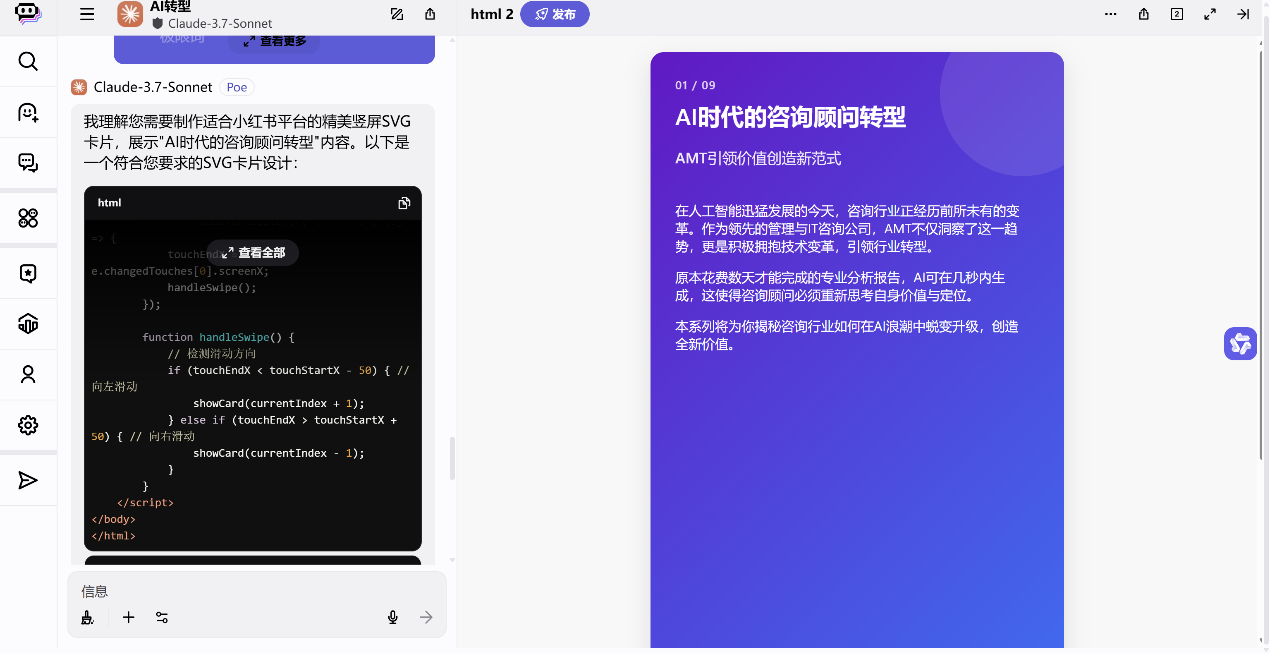The width and height of the screenshot is (1270, 654).
Task: Open the Poe logo home
Action: click(x=28, y=13)
